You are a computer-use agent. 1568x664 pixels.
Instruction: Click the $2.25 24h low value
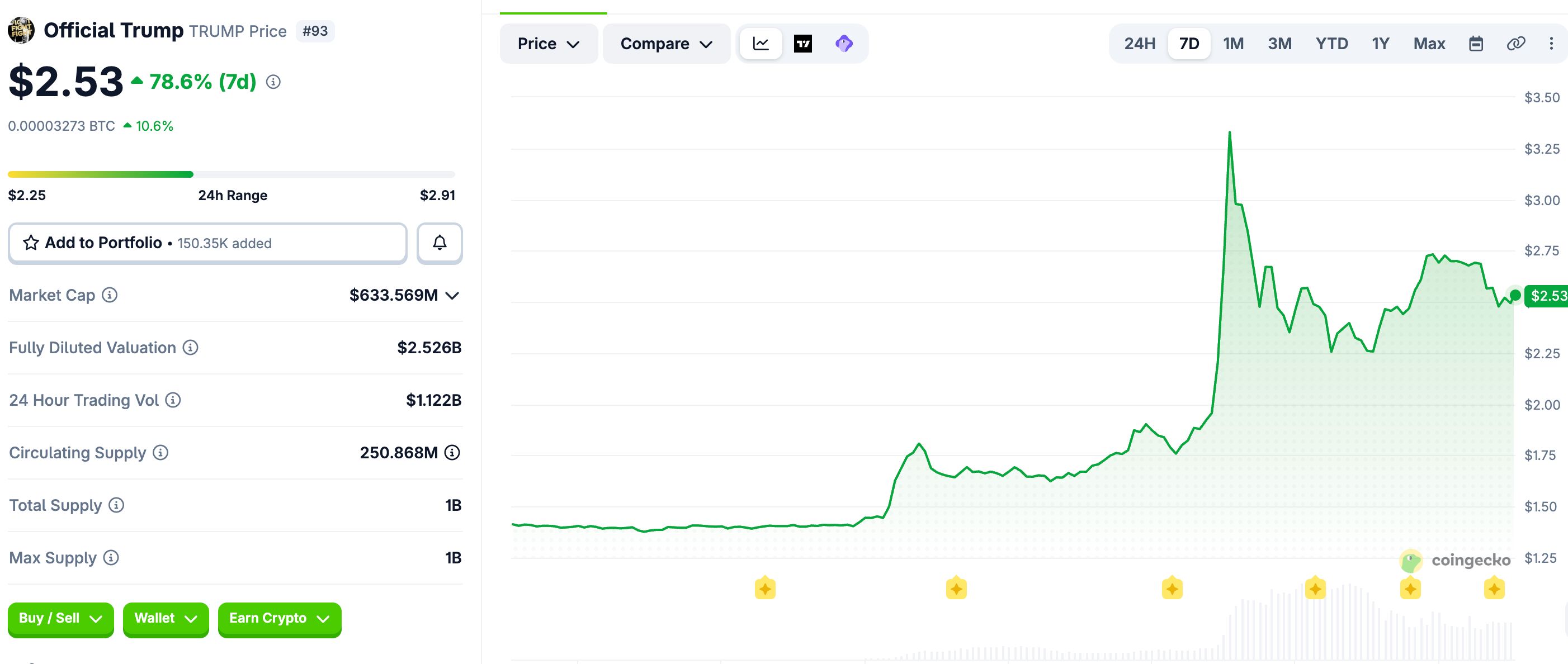[27, 196]
